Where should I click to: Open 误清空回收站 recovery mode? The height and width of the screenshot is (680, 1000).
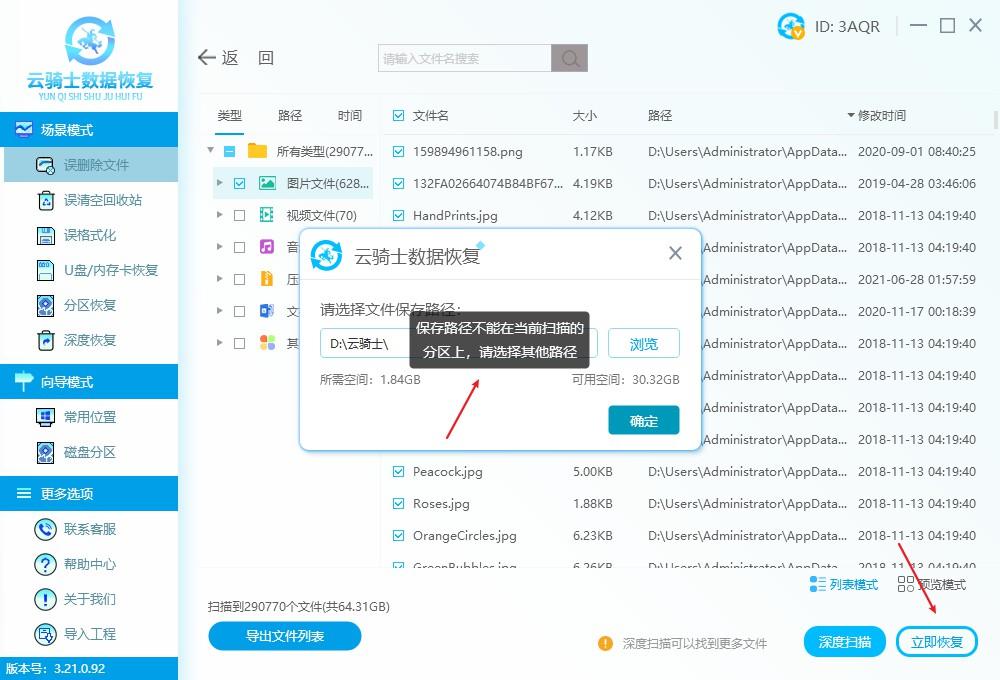90,200
